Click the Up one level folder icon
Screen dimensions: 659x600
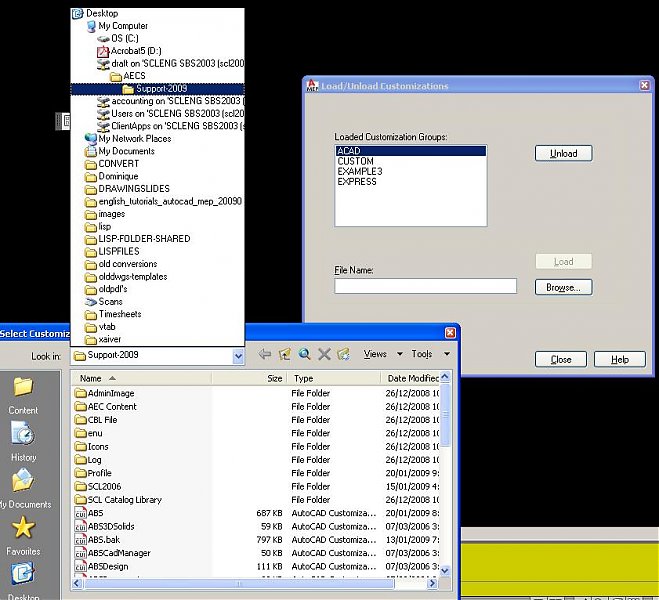click(x=285, y=354)
